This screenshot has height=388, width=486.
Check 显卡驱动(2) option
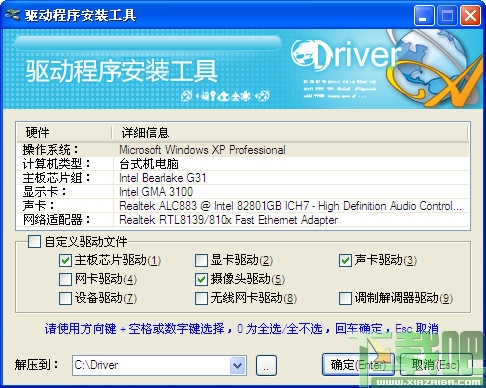(201, 260)
